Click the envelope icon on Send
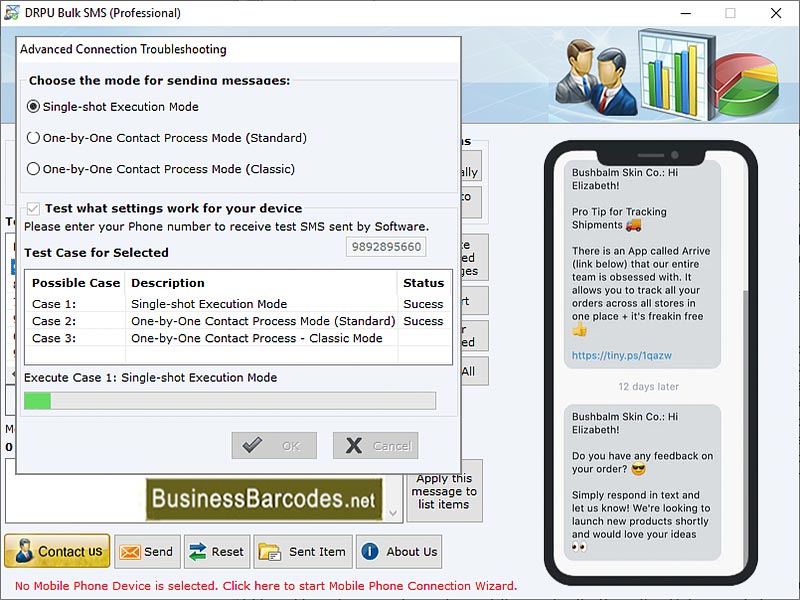Image resolution: width=800 pixels, height=600 pixels. 130,552
